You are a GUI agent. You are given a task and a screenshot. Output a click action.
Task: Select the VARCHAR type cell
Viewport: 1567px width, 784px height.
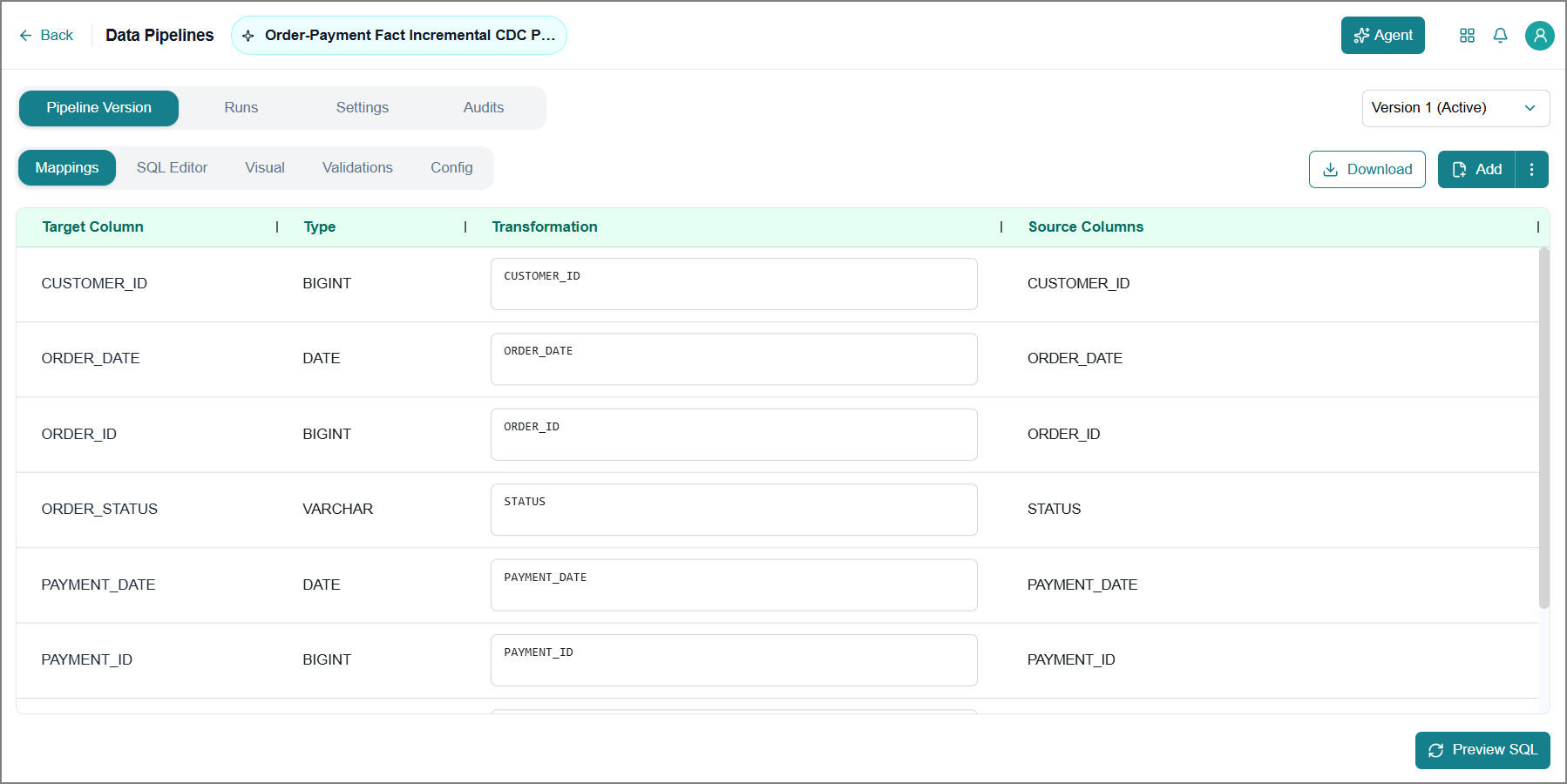337,509
